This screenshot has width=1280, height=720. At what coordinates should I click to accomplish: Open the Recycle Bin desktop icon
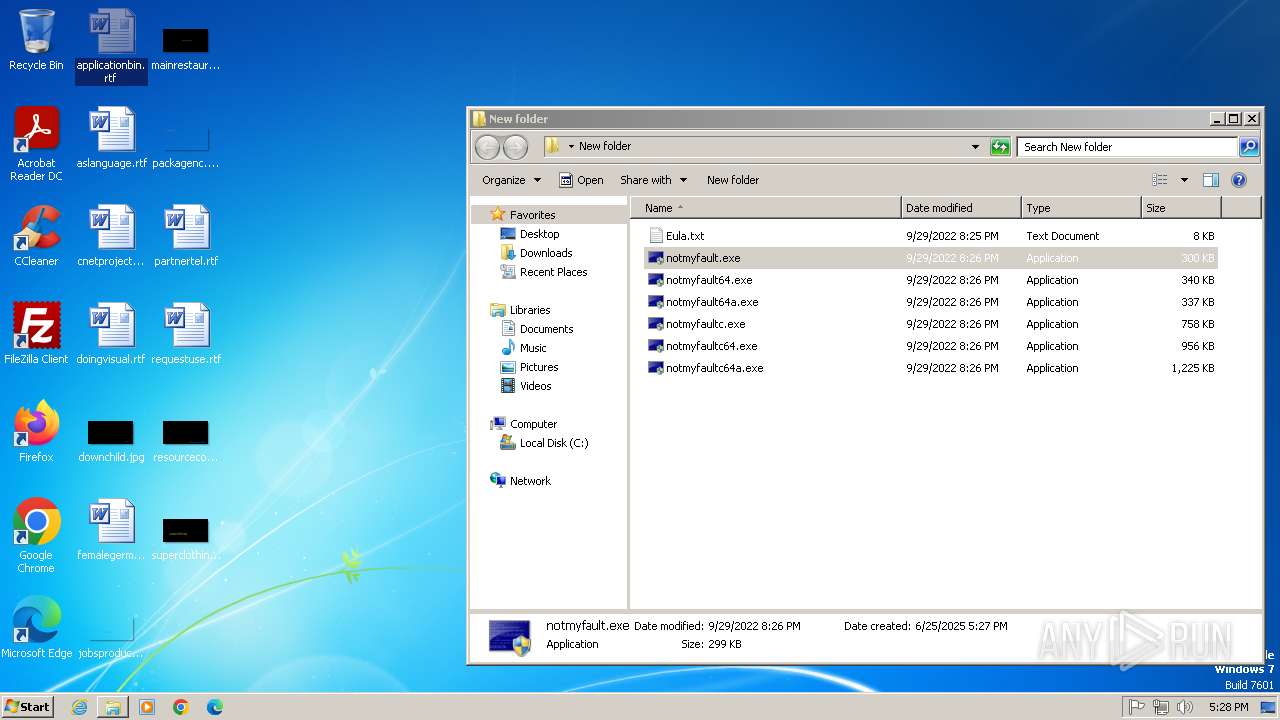tap(36, 40)
